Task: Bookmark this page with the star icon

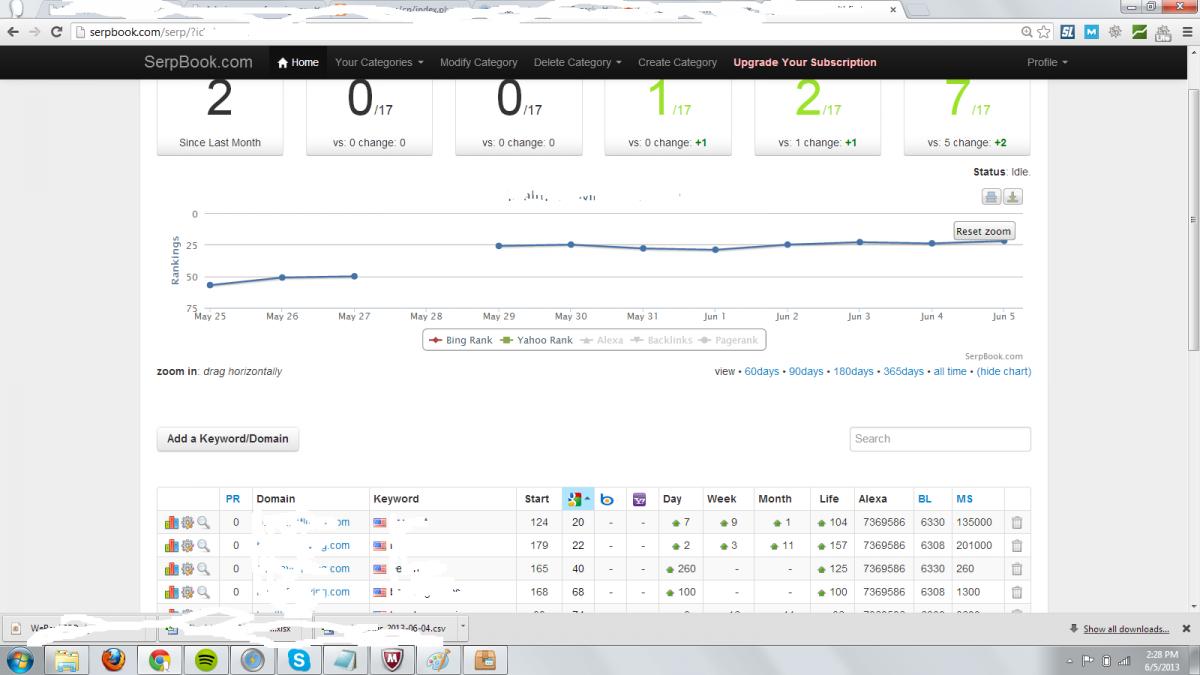Action: (1044, 32)
